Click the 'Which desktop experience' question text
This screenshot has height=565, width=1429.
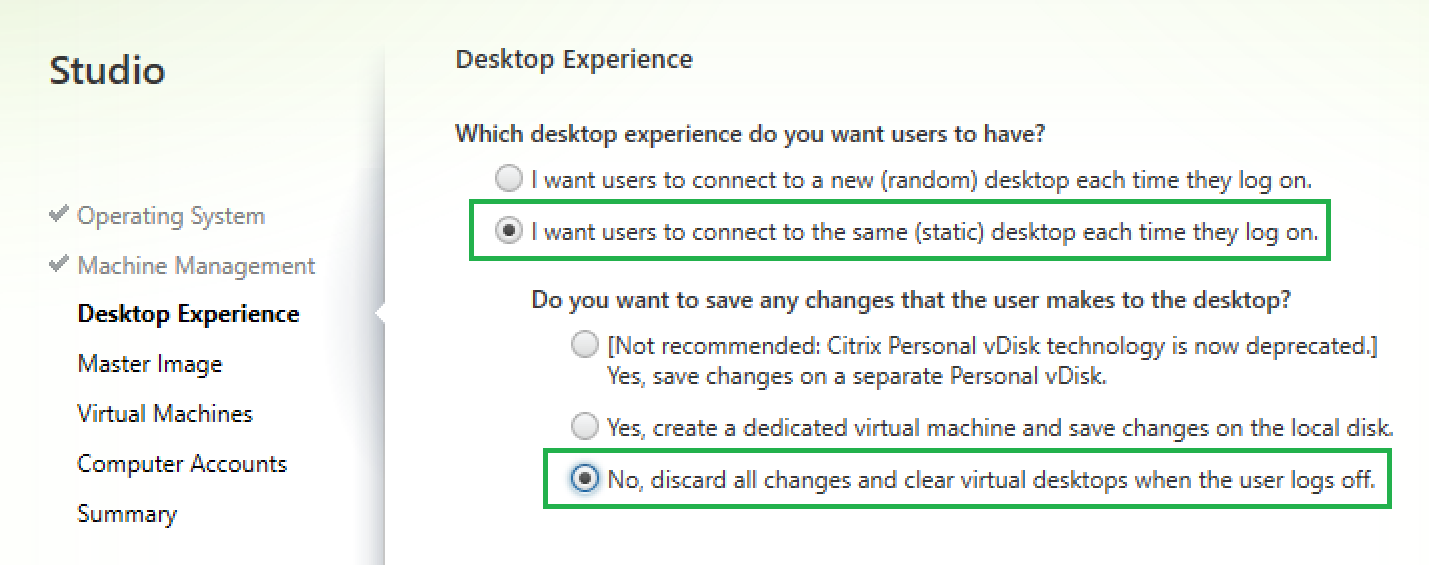757,133
